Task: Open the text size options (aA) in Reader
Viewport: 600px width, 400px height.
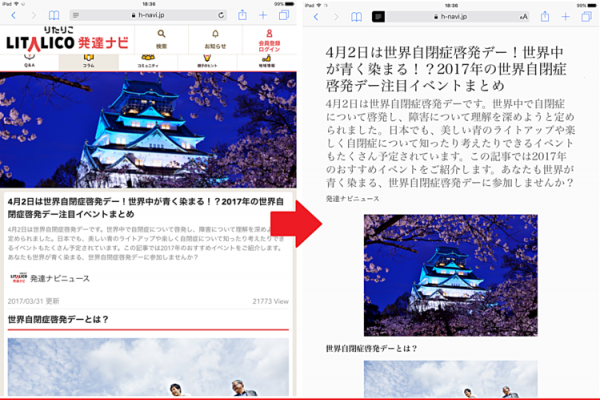Action: tap(524, 16)
